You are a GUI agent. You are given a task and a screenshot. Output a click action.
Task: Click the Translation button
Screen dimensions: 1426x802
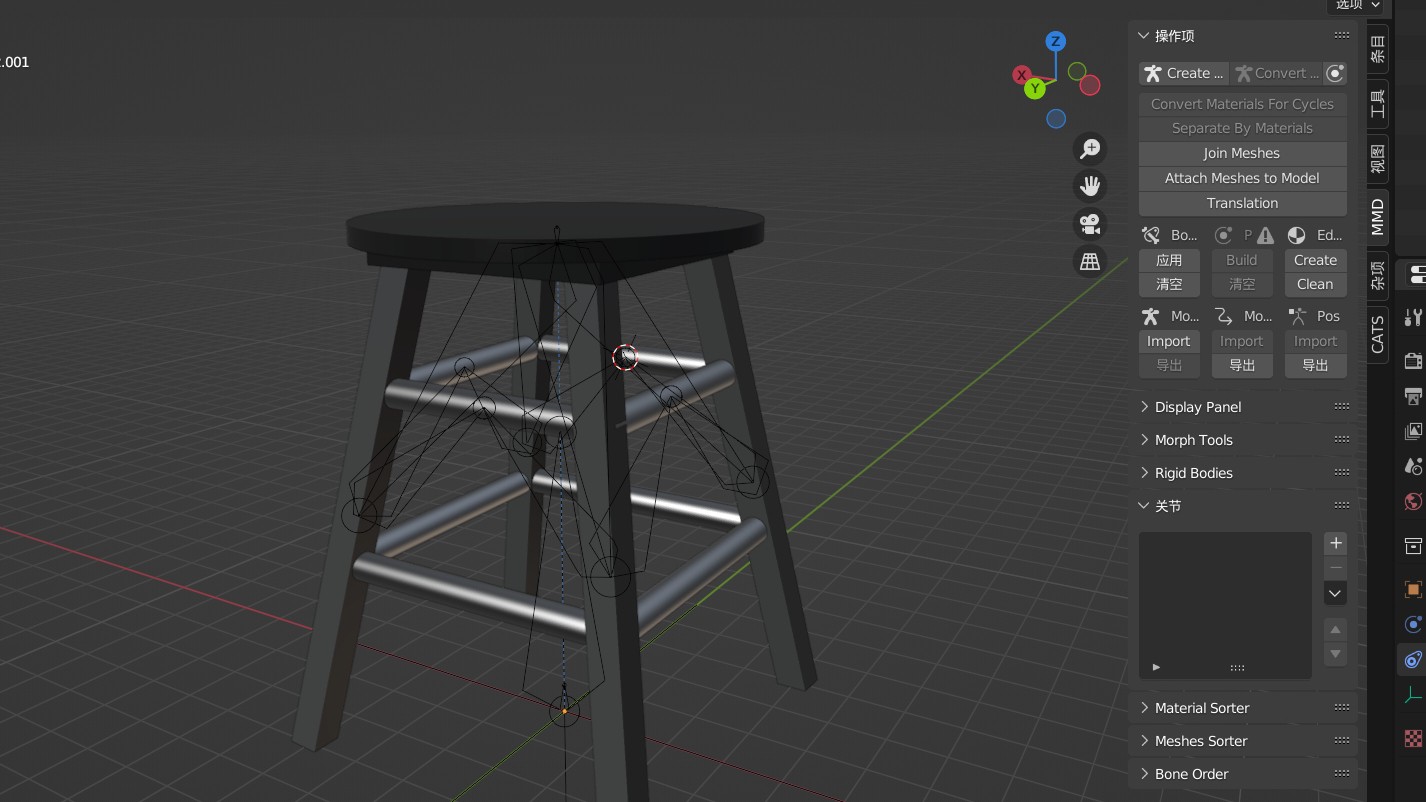1242,203
